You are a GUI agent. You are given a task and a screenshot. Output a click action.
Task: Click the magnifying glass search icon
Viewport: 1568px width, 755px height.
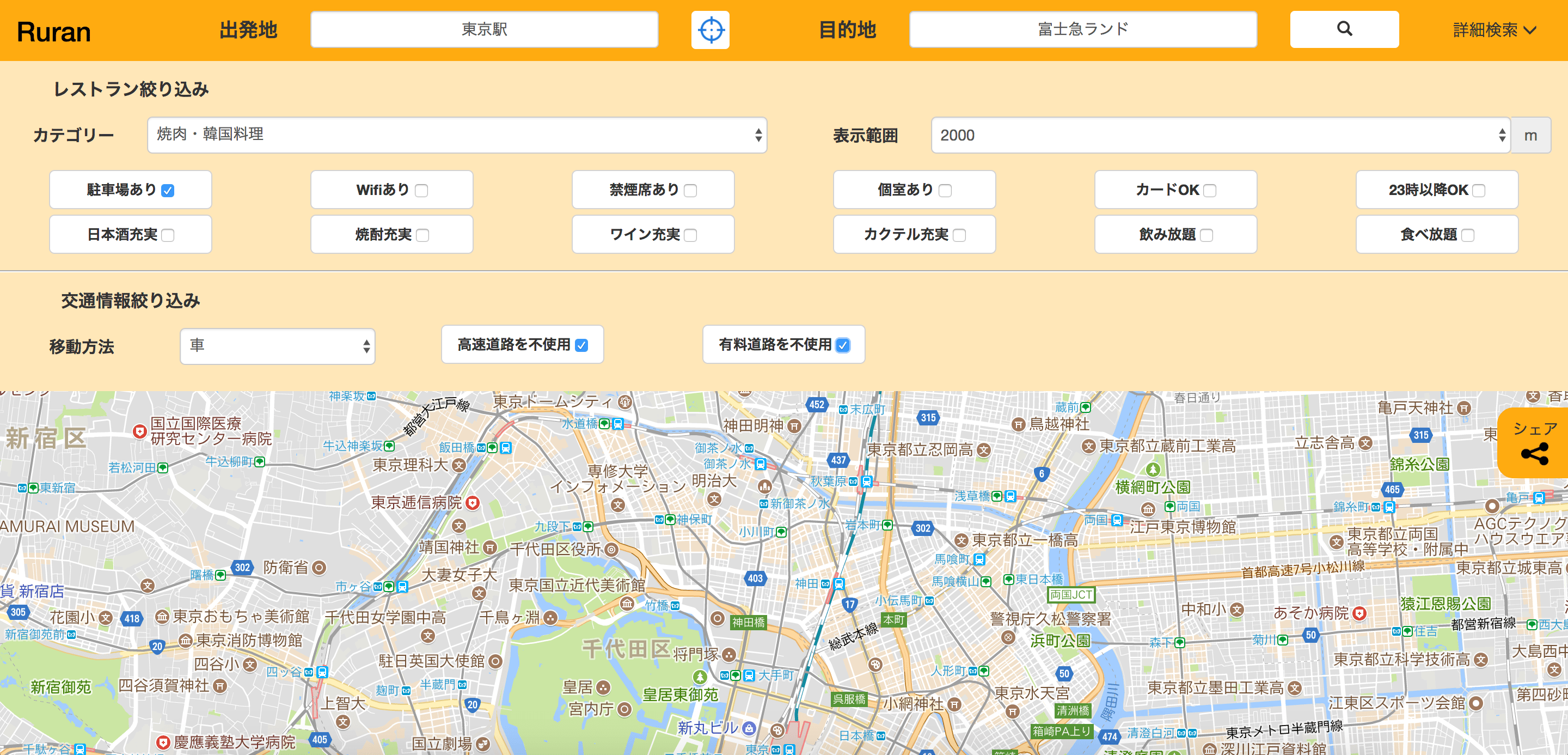[x=1344, y=29]
